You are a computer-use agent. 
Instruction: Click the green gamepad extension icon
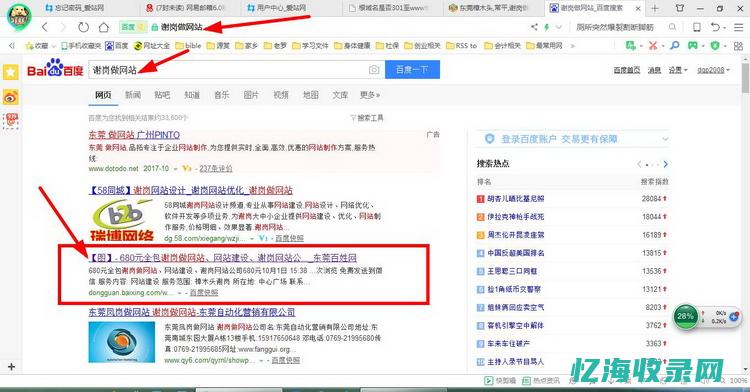click(x=693, y=45)
